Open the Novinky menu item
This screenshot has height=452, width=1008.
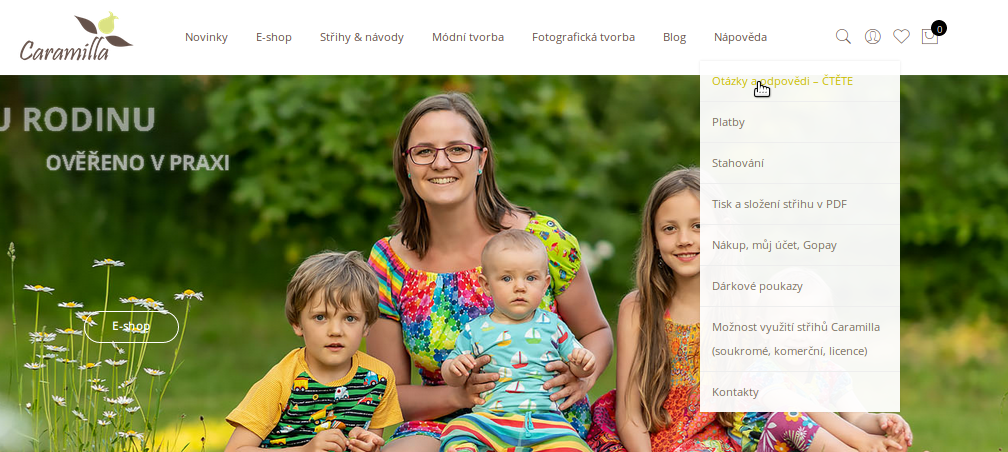coord(206,37)
